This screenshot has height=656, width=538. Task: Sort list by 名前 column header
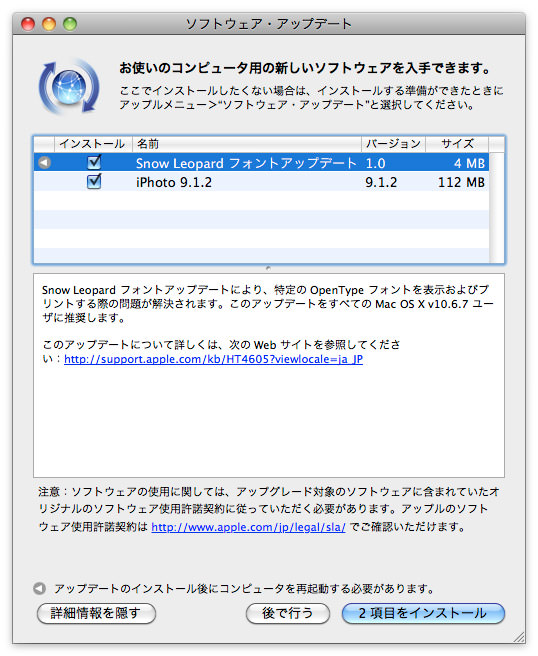247,144
